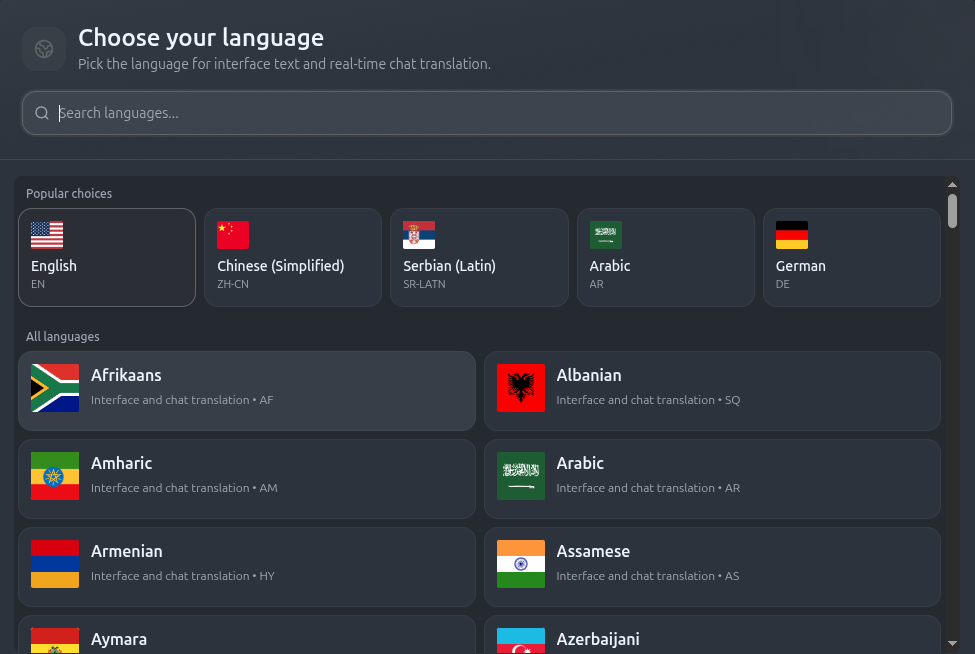Click the globe icon beside the heading
The image size is (975, 654).
44,49
